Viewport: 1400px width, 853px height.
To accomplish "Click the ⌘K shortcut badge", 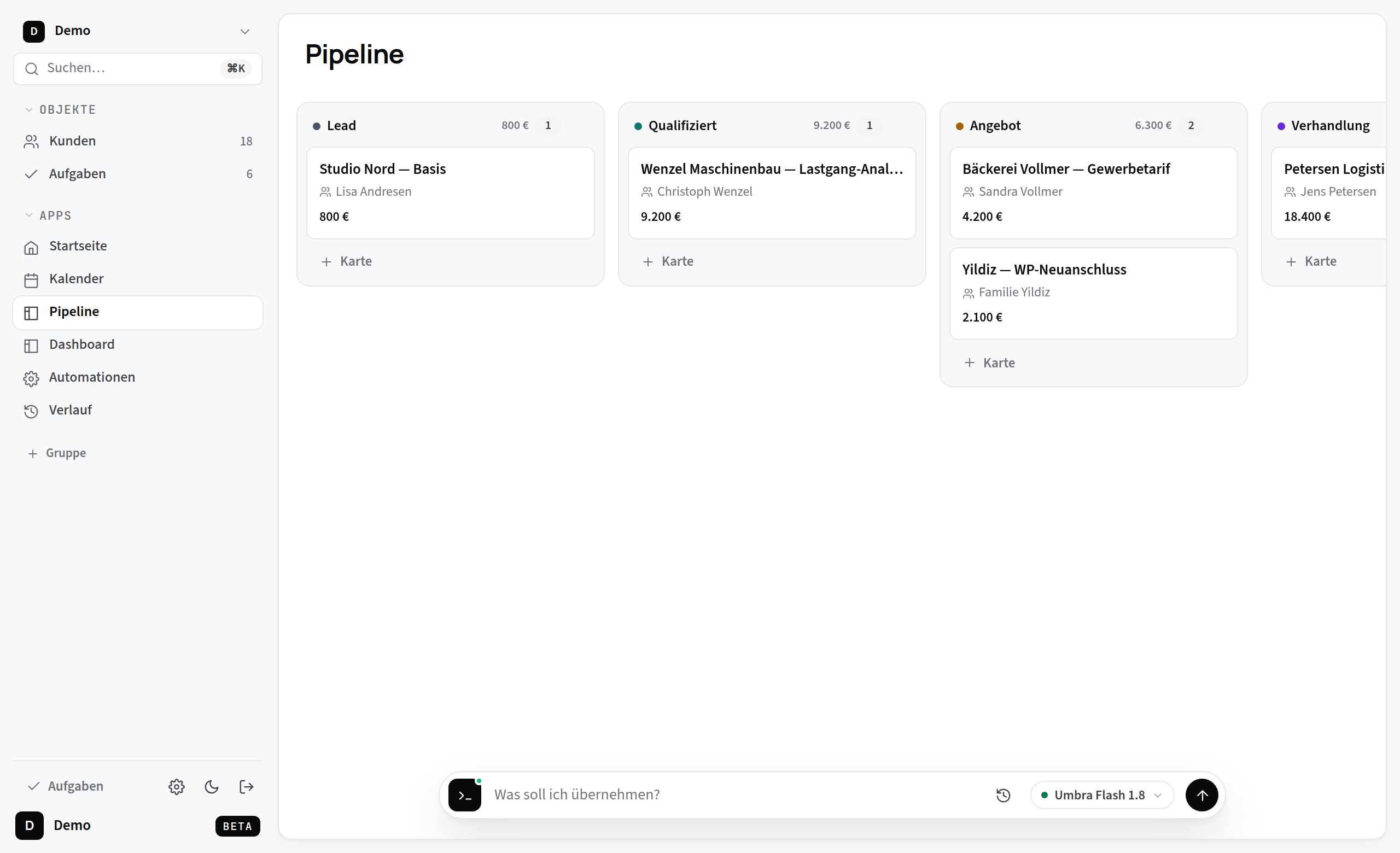I will [236, 68].
